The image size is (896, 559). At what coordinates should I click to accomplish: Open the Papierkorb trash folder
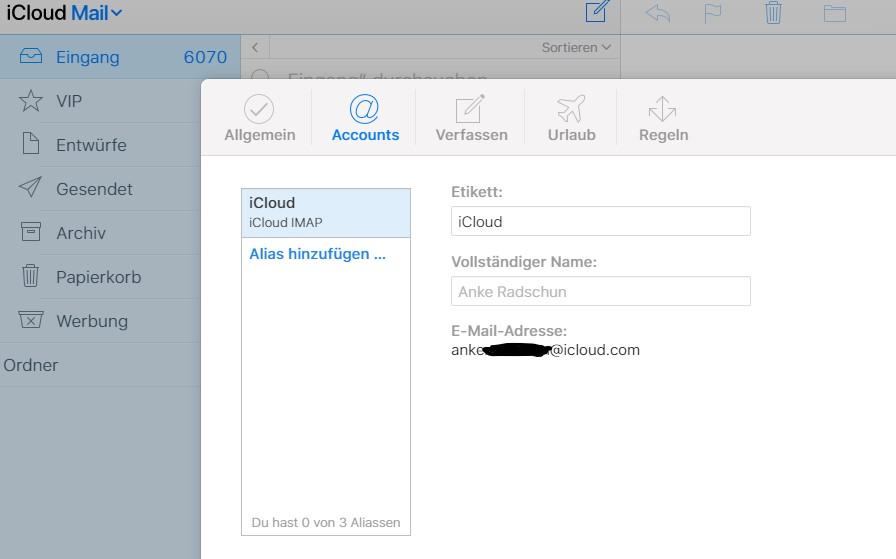(x=100, y=277)
